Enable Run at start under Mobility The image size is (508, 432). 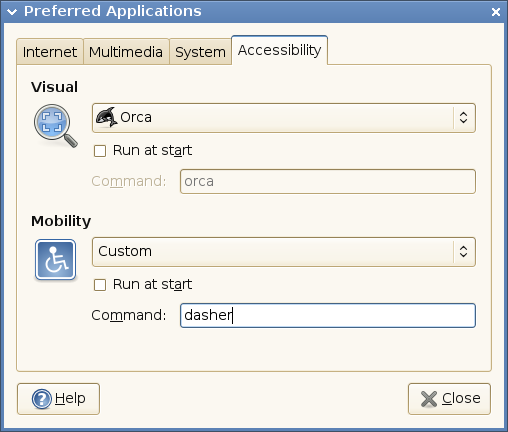point(100,285)
